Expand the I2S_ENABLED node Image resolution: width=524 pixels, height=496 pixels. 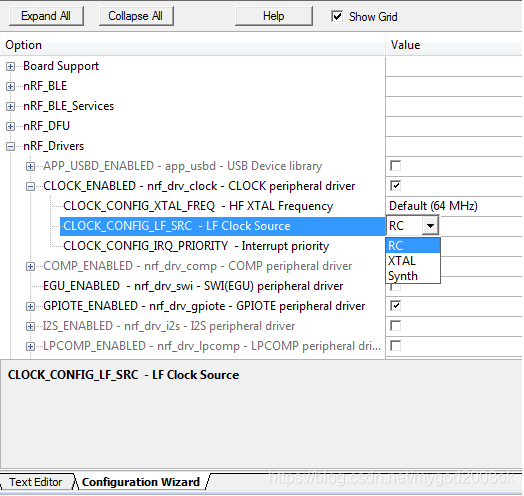pyautogui.click(x=30, y=327)
